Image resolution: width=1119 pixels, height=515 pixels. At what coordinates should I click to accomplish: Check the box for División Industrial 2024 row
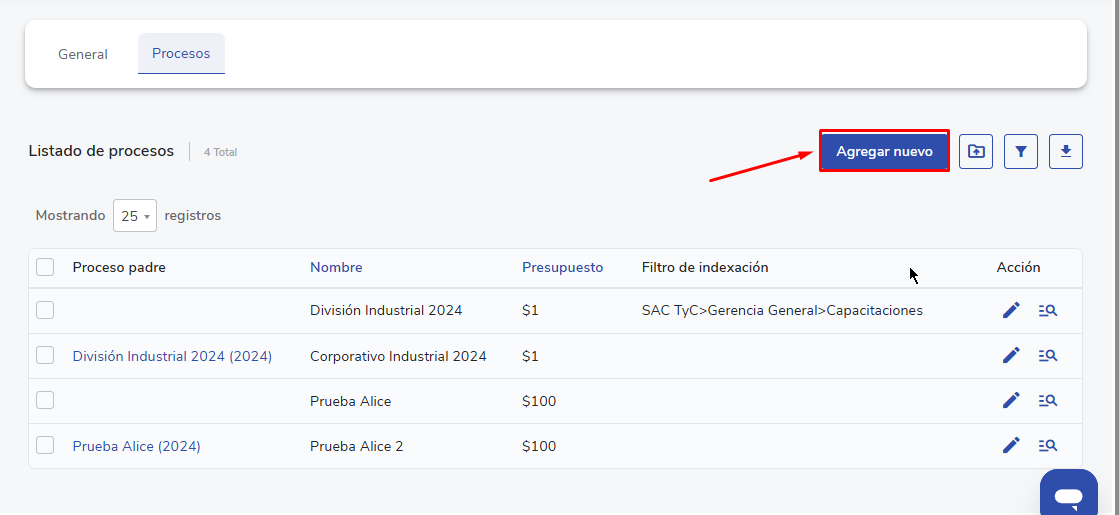(45, 311)
